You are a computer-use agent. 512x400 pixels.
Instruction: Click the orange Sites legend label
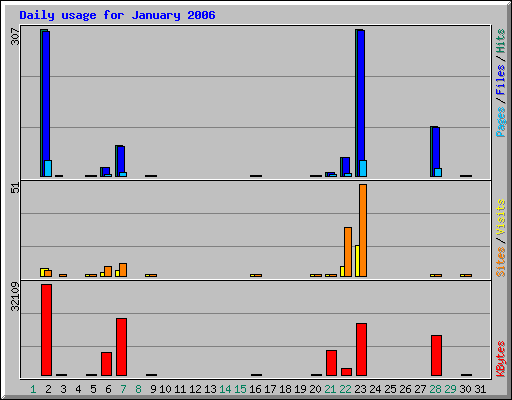[501, 262]
